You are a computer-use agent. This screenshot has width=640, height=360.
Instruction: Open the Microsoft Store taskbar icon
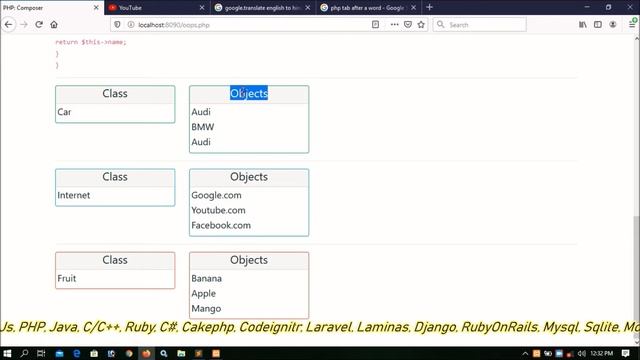[94, 353]
